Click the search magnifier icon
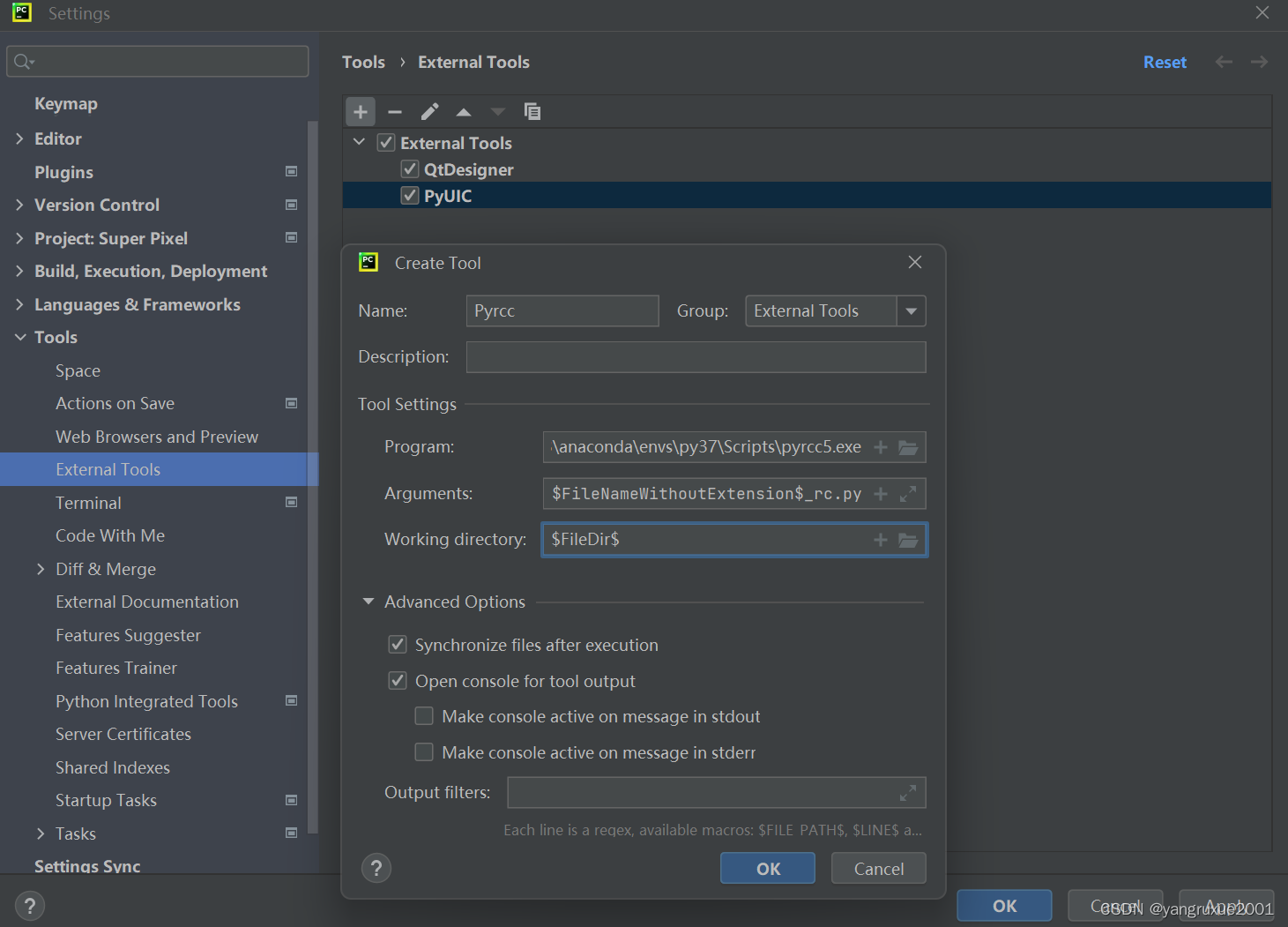1288x927 pixels. [x=24, y=62]
